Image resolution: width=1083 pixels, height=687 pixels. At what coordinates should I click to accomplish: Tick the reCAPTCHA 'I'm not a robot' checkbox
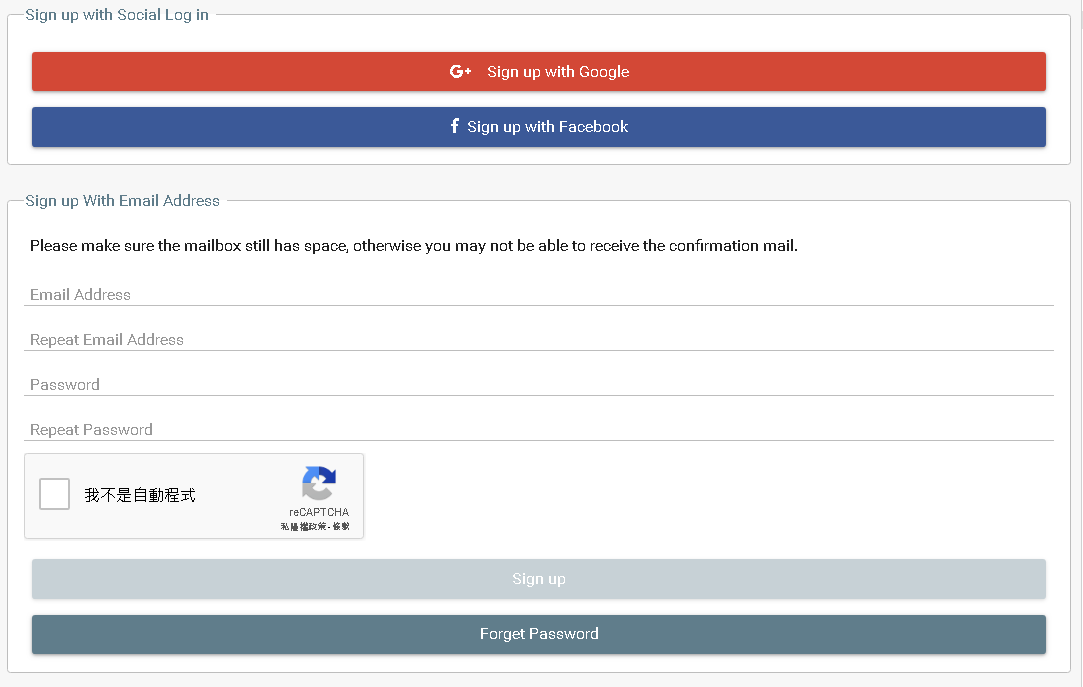(54, 495)
